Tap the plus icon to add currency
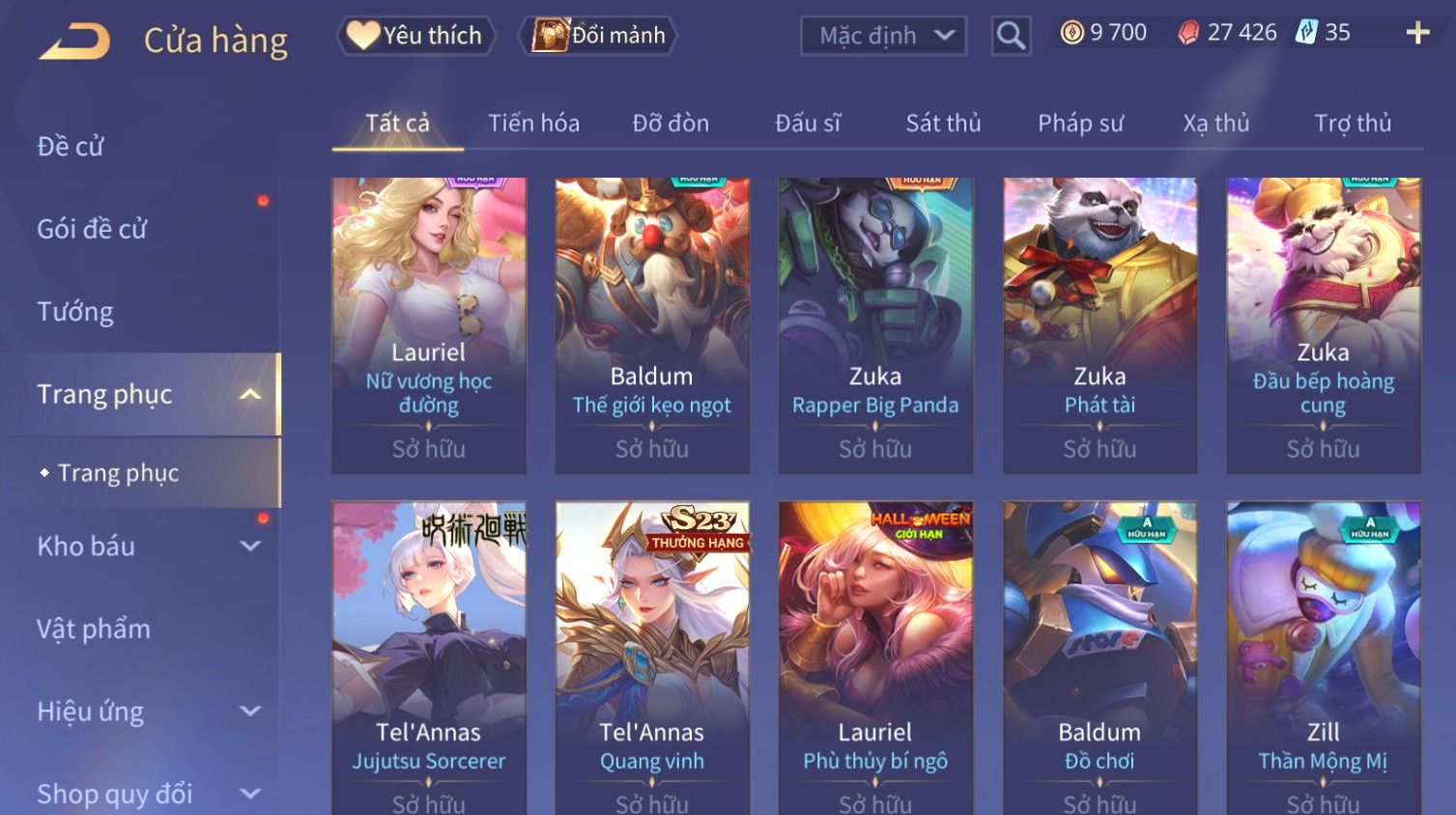 pyautogui.click(x=1417, y=33)
